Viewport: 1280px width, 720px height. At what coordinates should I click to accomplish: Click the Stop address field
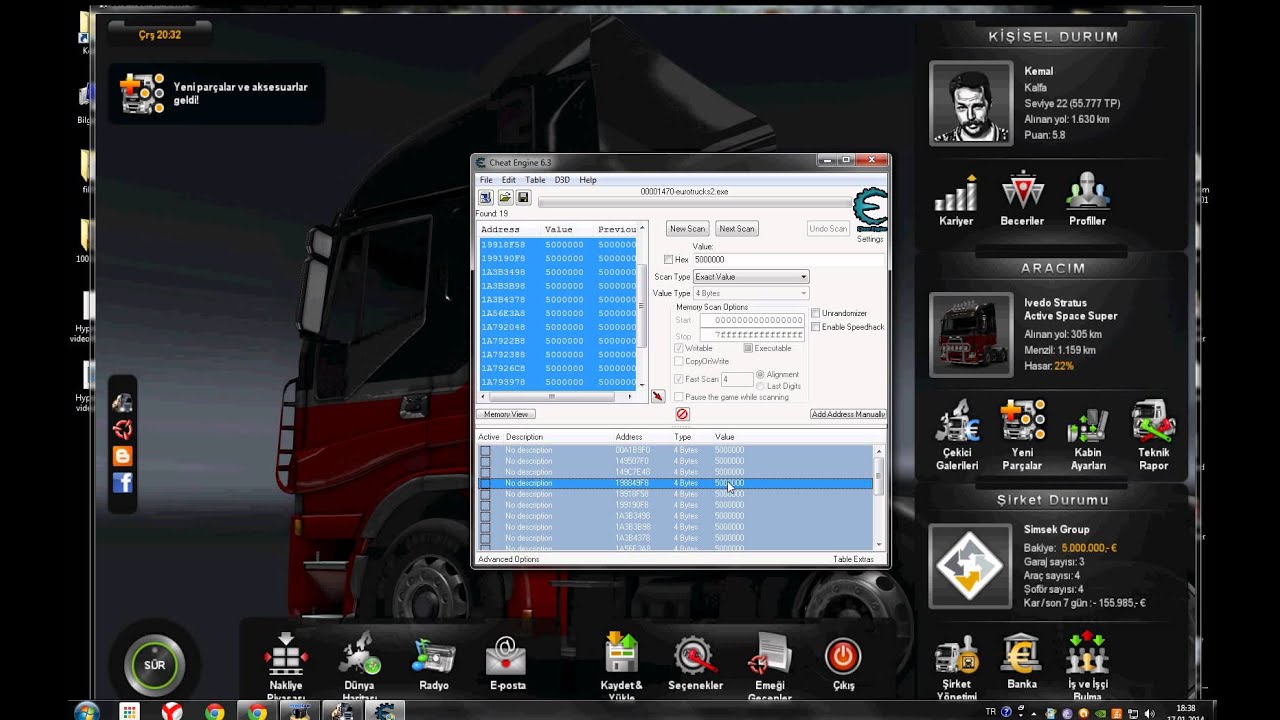[x=753, y=335]
